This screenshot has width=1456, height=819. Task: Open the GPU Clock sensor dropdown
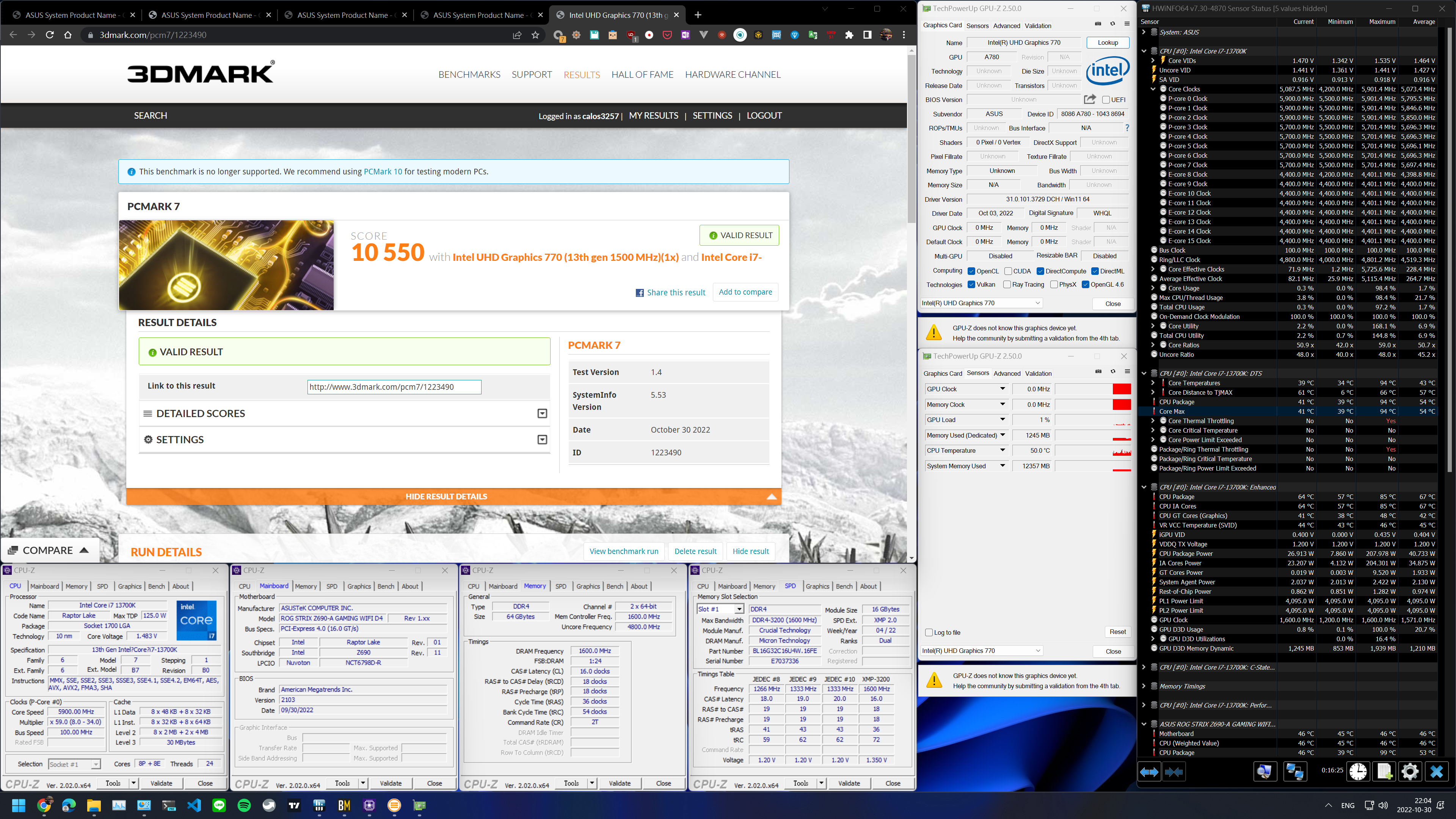pos(1002,389)
